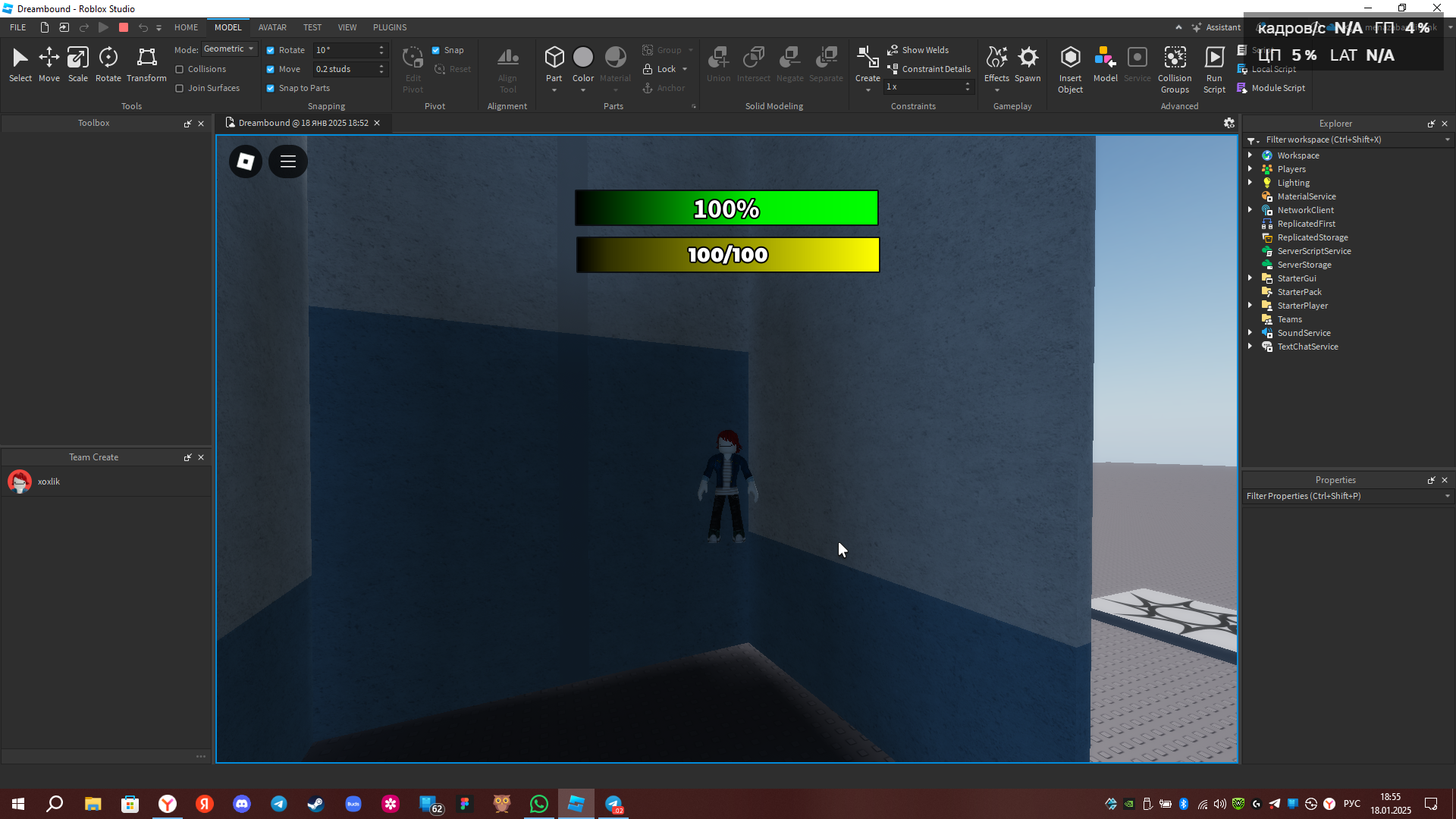This screenshot has height=819, width=1456.
Task: Click the Run Script icon
Action: [x=1214, y=58]
